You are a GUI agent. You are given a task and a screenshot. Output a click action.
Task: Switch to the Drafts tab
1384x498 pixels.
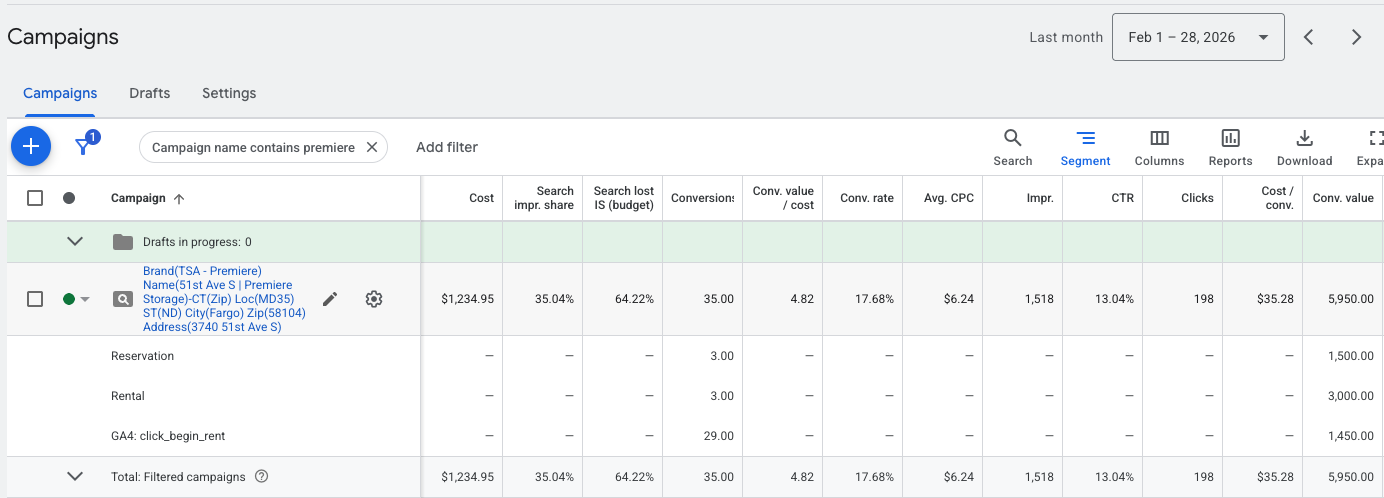click(149, 93)
